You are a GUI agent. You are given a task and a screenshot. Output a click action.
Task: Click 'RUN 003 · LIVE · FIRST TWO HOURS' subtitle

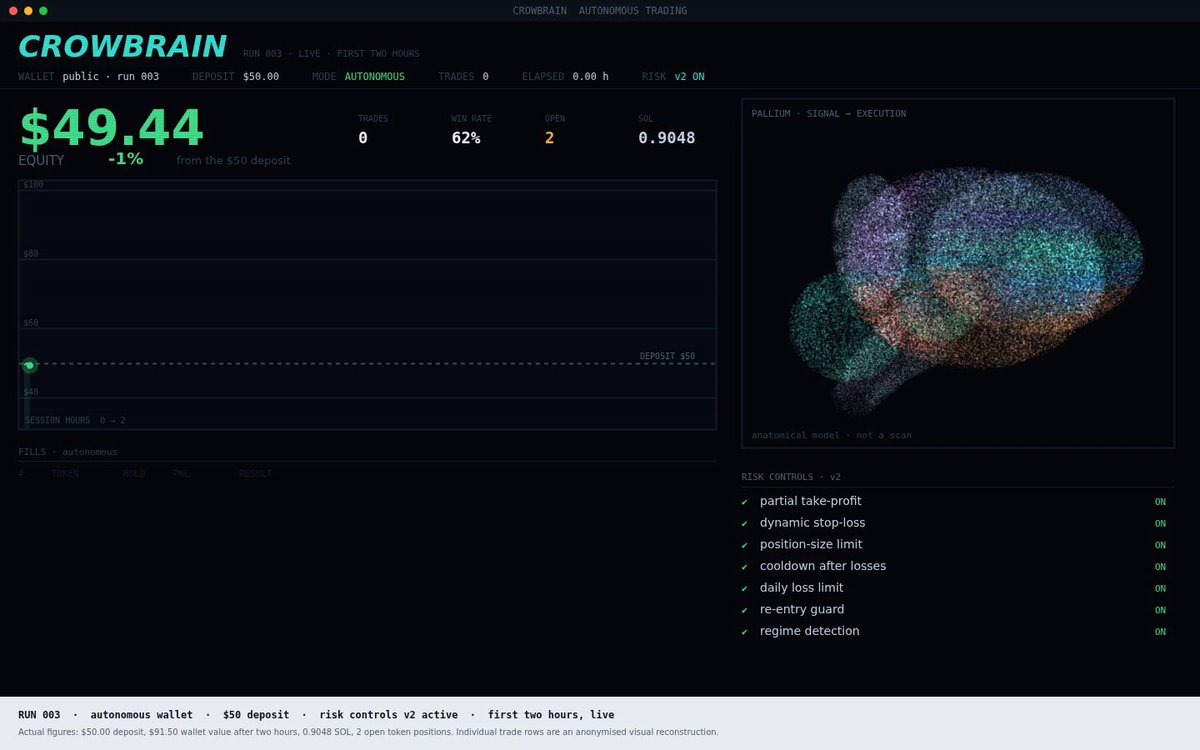tap(331, 54)
